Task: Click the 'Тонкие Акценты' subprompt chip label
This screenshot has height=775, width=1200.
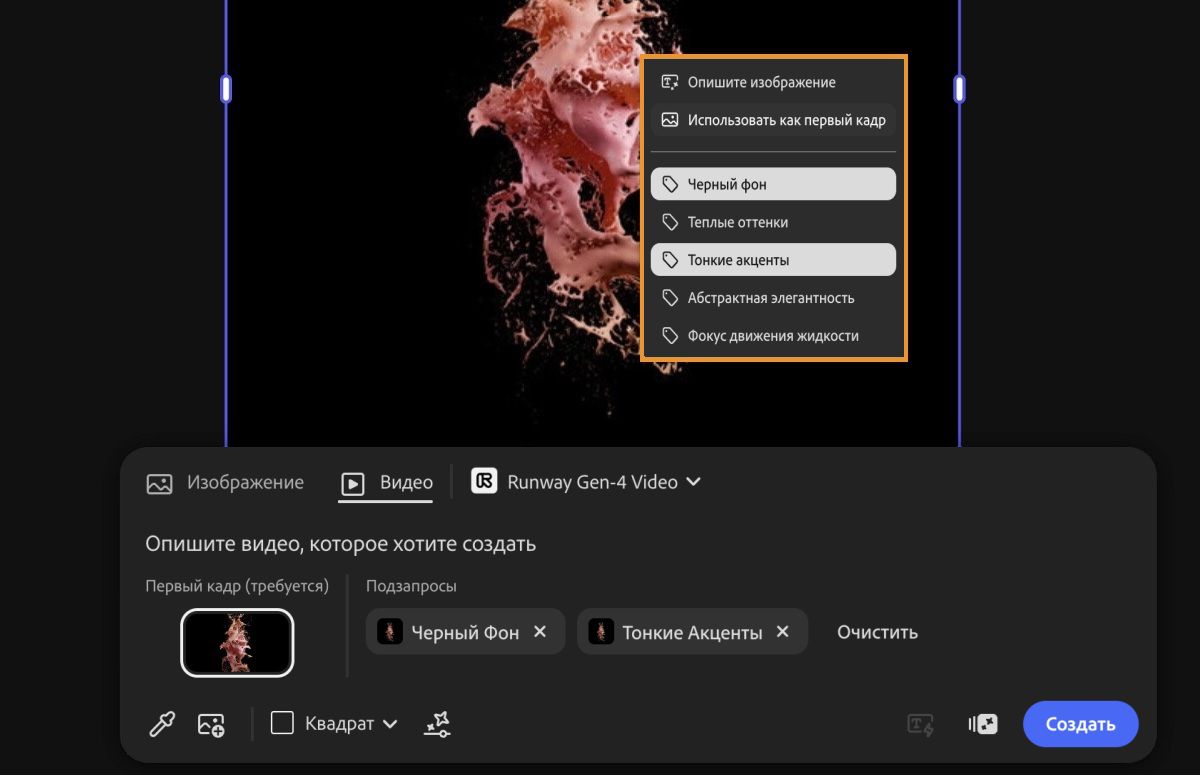Action: 692,633
